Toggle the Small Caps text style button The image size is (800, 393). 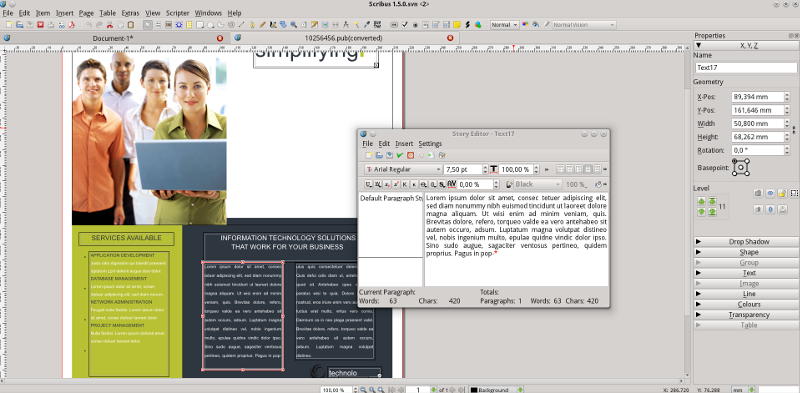[x=414, y=184]
